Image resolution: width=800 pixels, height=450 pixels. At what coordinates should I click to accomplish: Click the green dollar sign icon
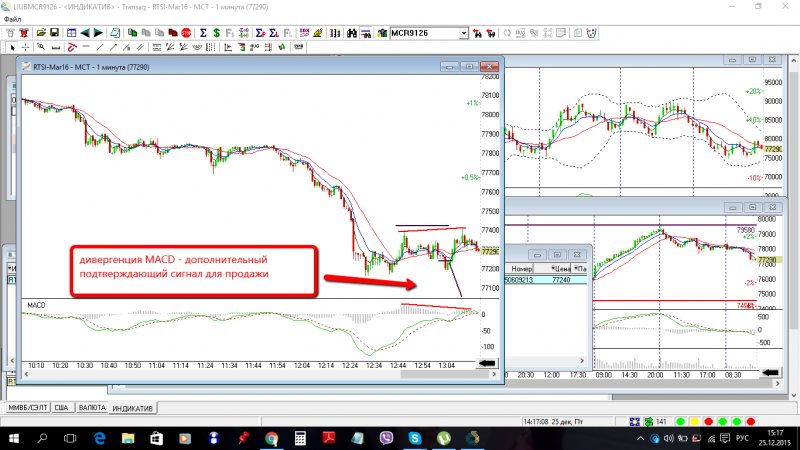click(x=216, y=33)
